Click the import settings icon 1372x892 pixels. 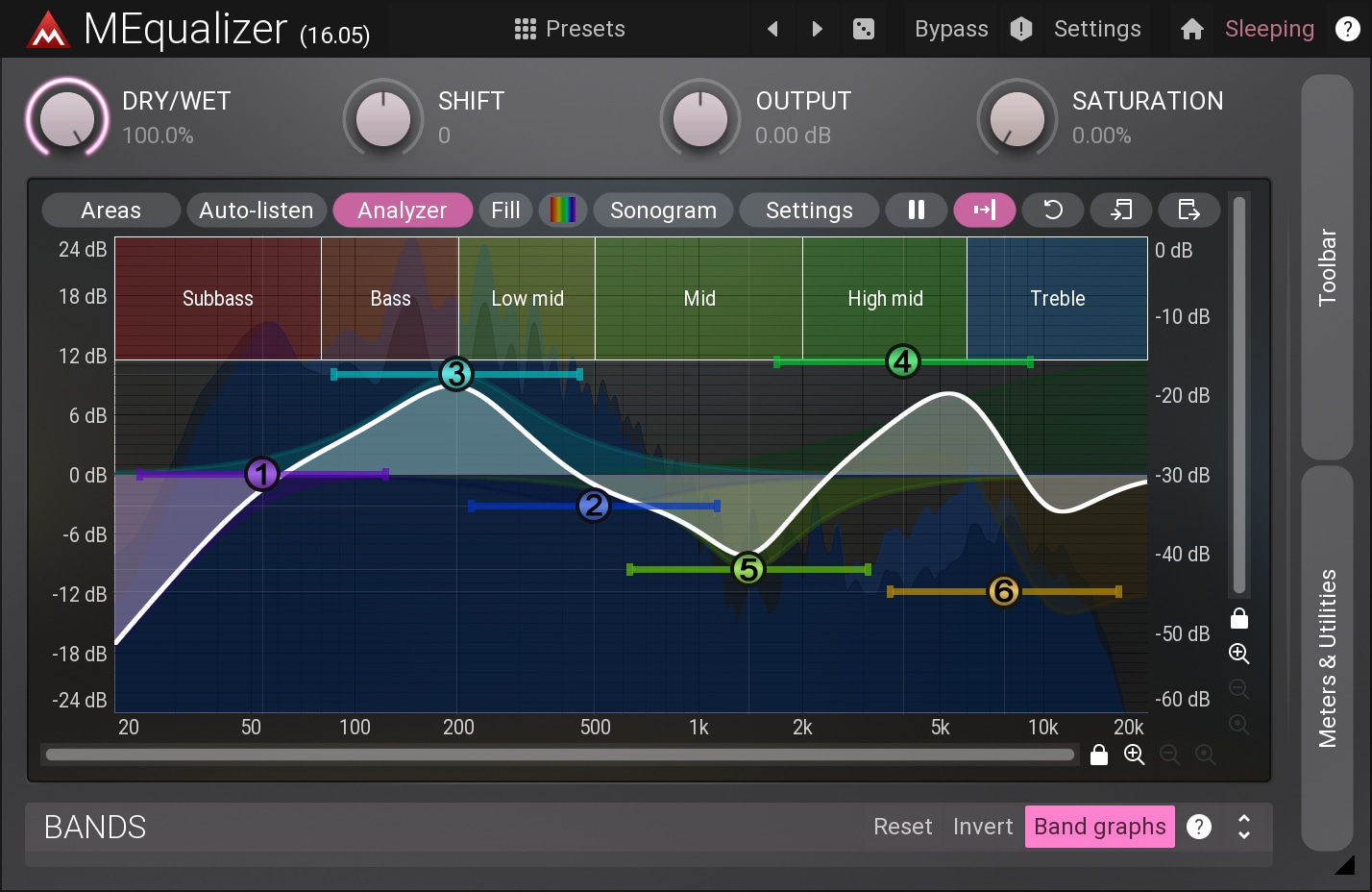pyautogui.click(x=1121, y=210)
